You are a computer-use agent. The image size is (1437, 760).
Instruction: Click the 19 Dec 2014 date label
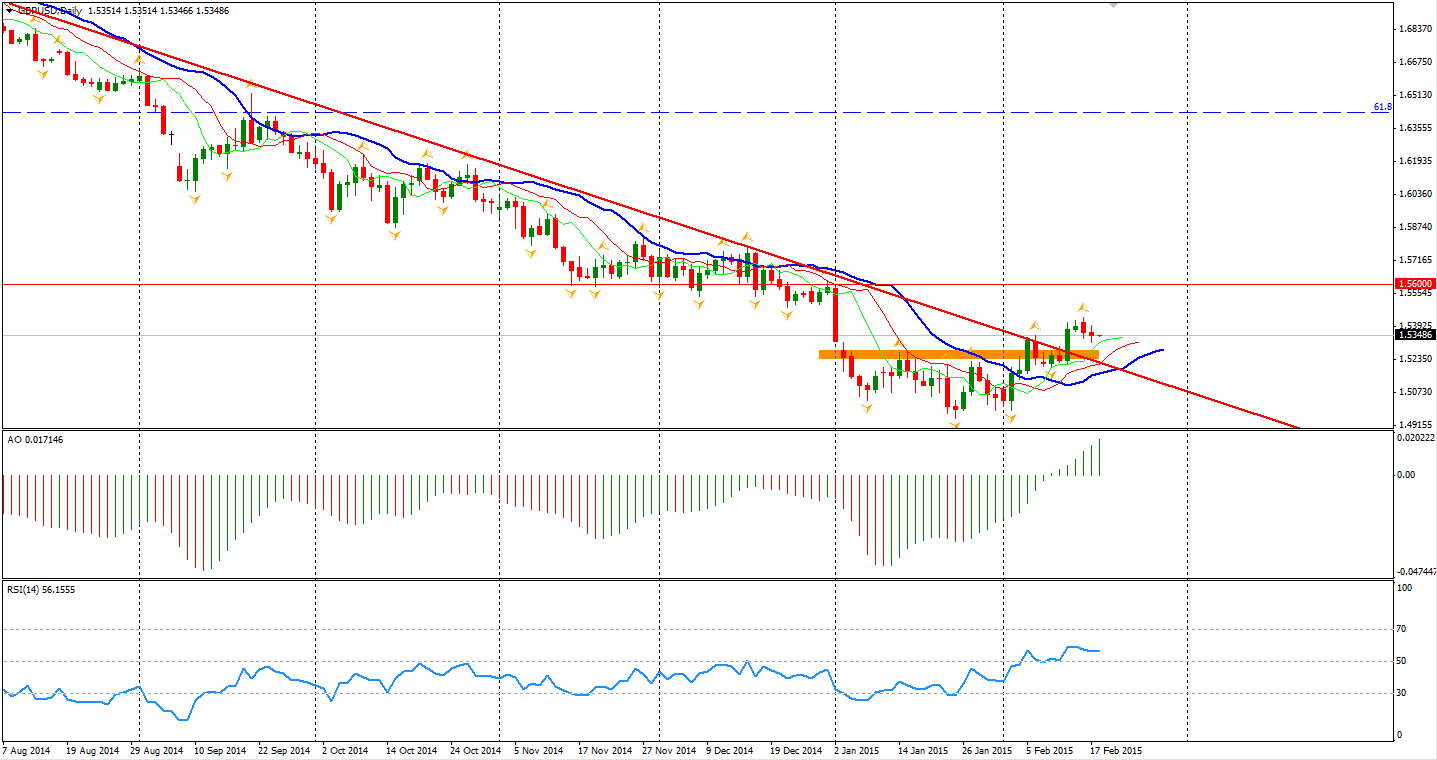[797, 749]
